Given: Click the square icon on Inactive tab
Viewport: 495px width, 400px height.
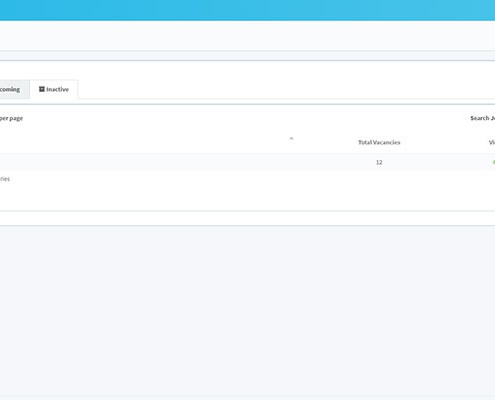Looking at the screenshot, I should click(42, 89).
